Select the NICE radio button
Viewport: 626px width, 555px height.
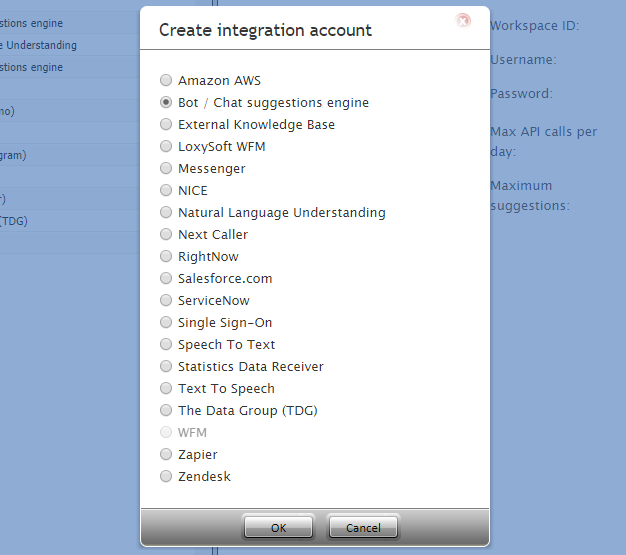pos(166,190)
